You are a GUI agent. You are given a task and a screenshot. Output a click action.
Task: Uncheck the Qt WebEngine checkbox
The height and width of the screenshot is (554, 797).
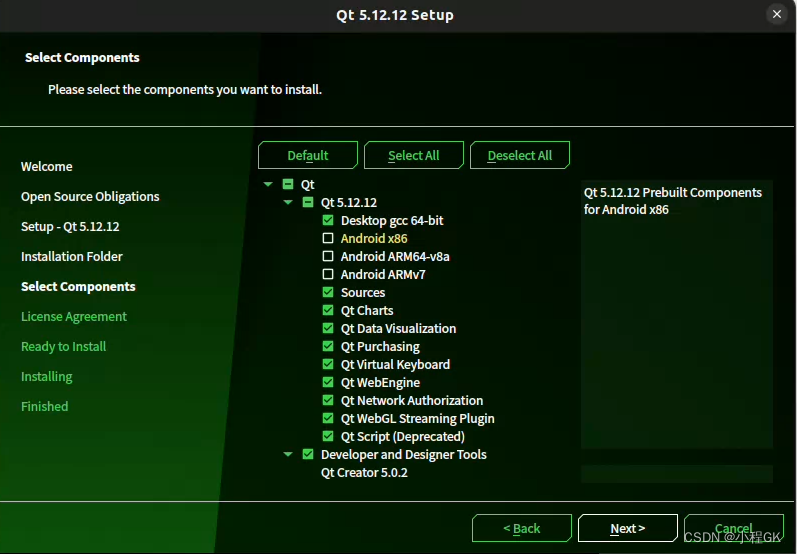point(328,382)
